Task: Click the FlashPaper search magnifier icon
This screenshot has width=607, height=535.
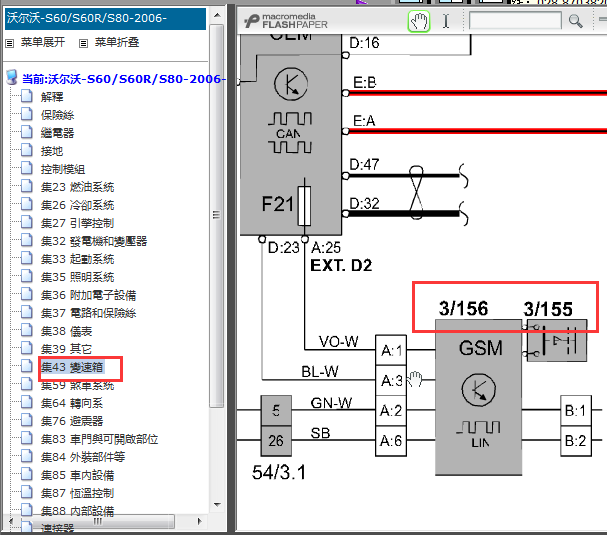Action: pos(575,21)
